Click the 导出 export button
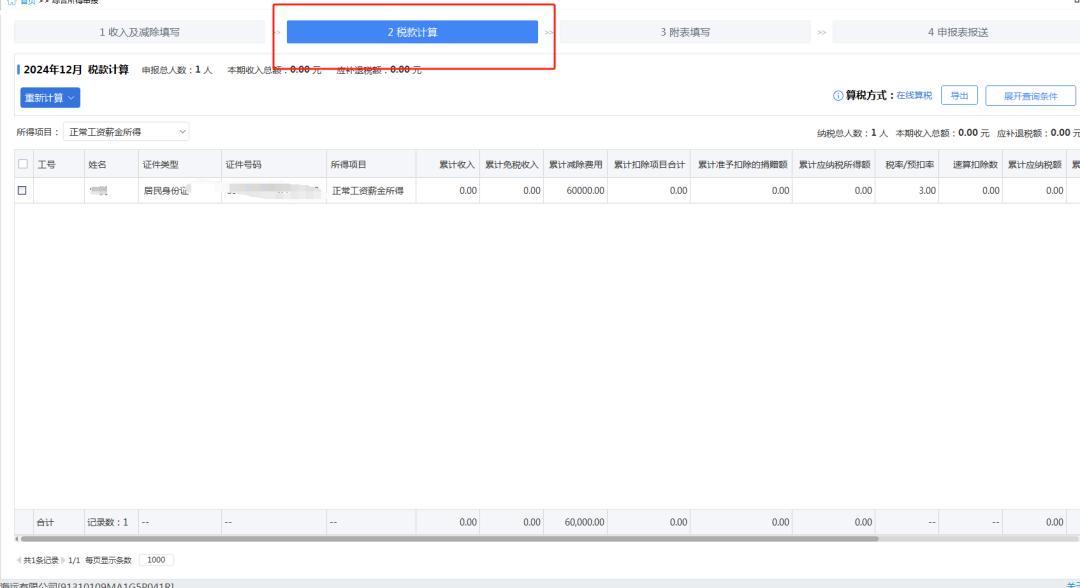The width and height of the screenshot is (1080, 588). 958,96
